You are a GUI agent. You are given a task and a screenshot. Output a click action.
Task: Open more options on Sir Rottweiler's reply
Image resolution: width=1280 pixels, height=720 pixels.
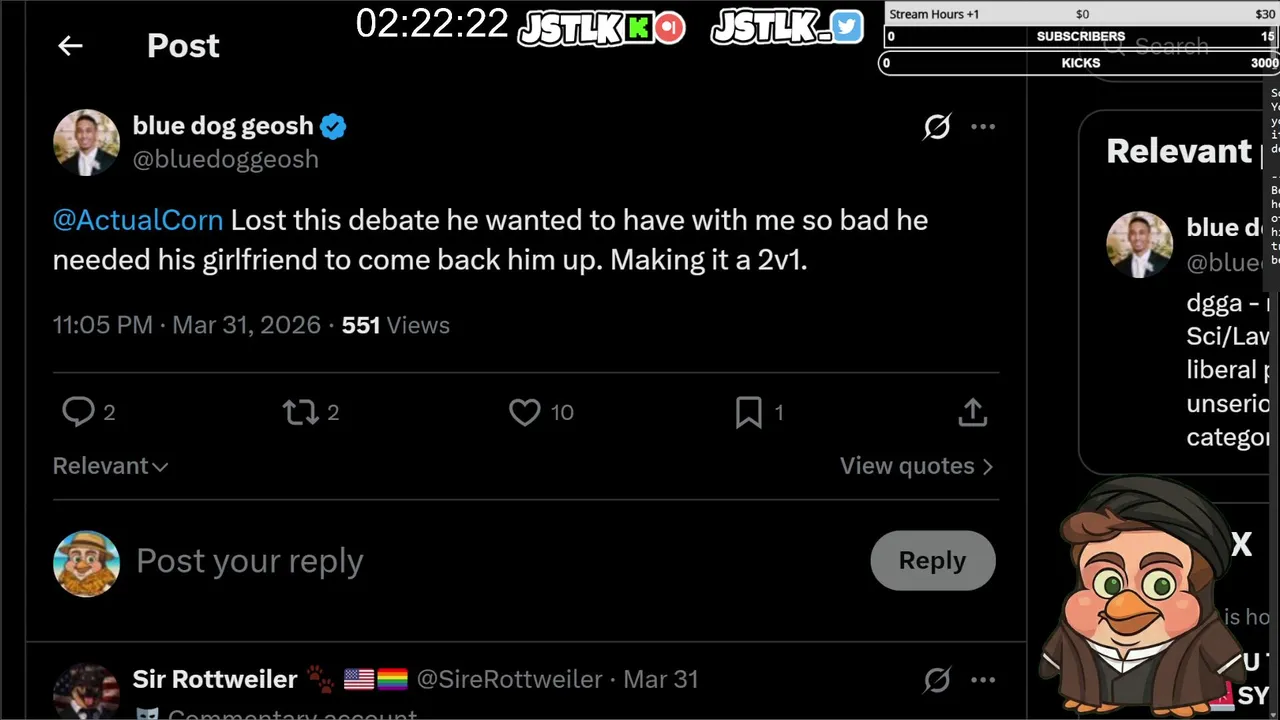(983, 680)
